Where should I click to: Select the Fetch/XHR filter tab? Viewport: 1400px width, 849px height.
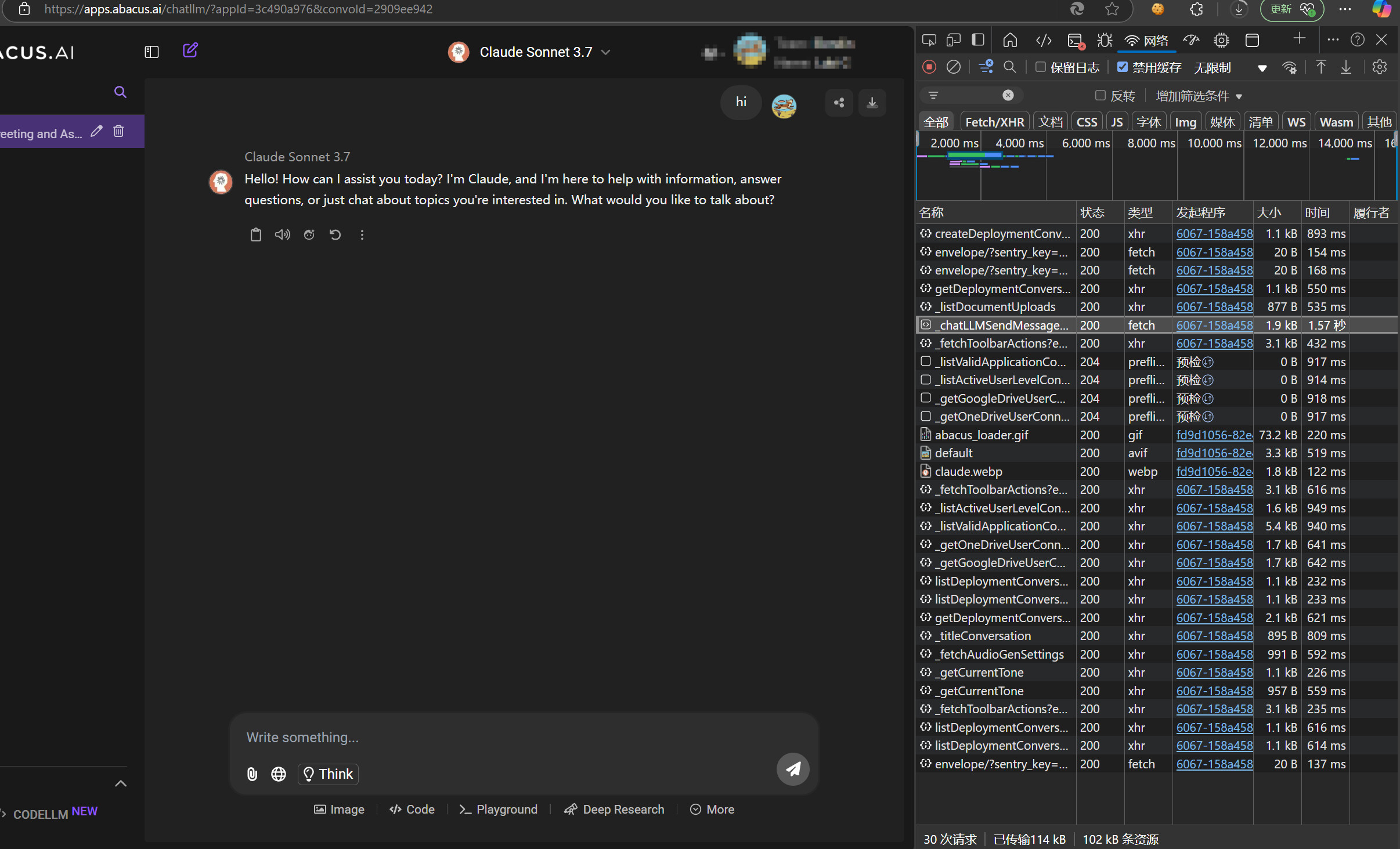click(994, 122)
